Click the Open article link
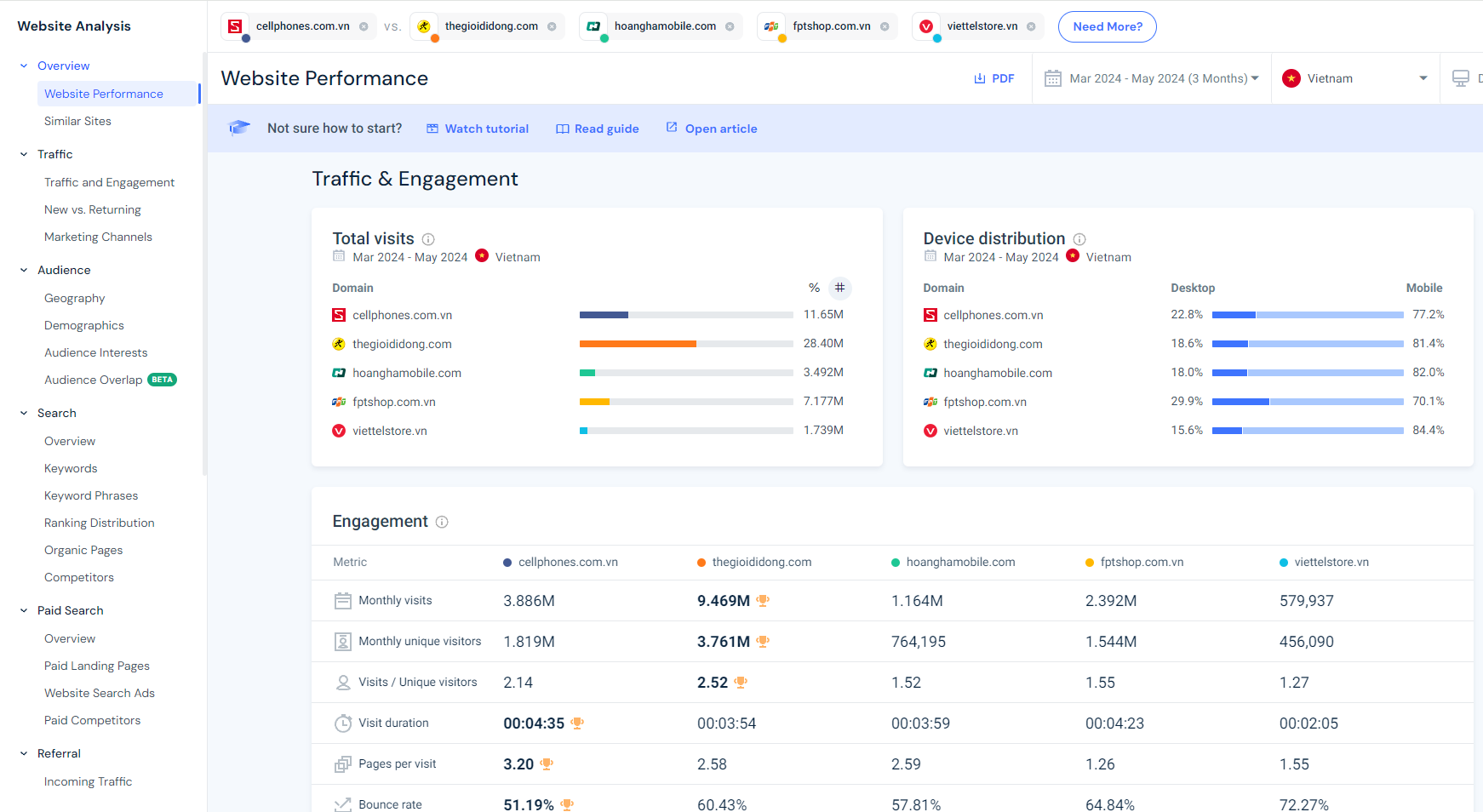 [x=712, y=129]
